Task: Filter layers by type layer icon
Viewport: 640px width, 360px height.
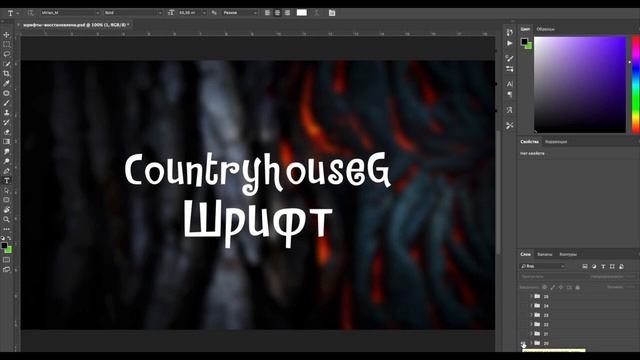Action: 603,267
